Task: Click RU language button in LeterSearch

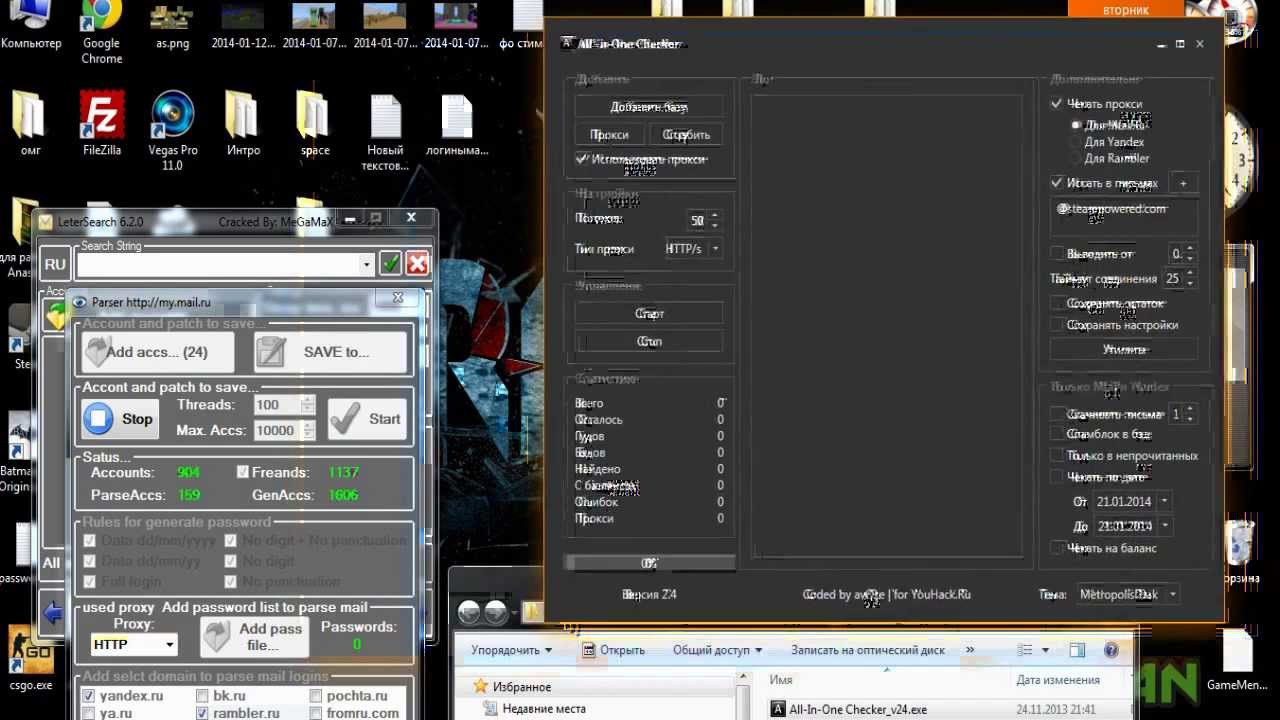Action: [x=55, y=264]
